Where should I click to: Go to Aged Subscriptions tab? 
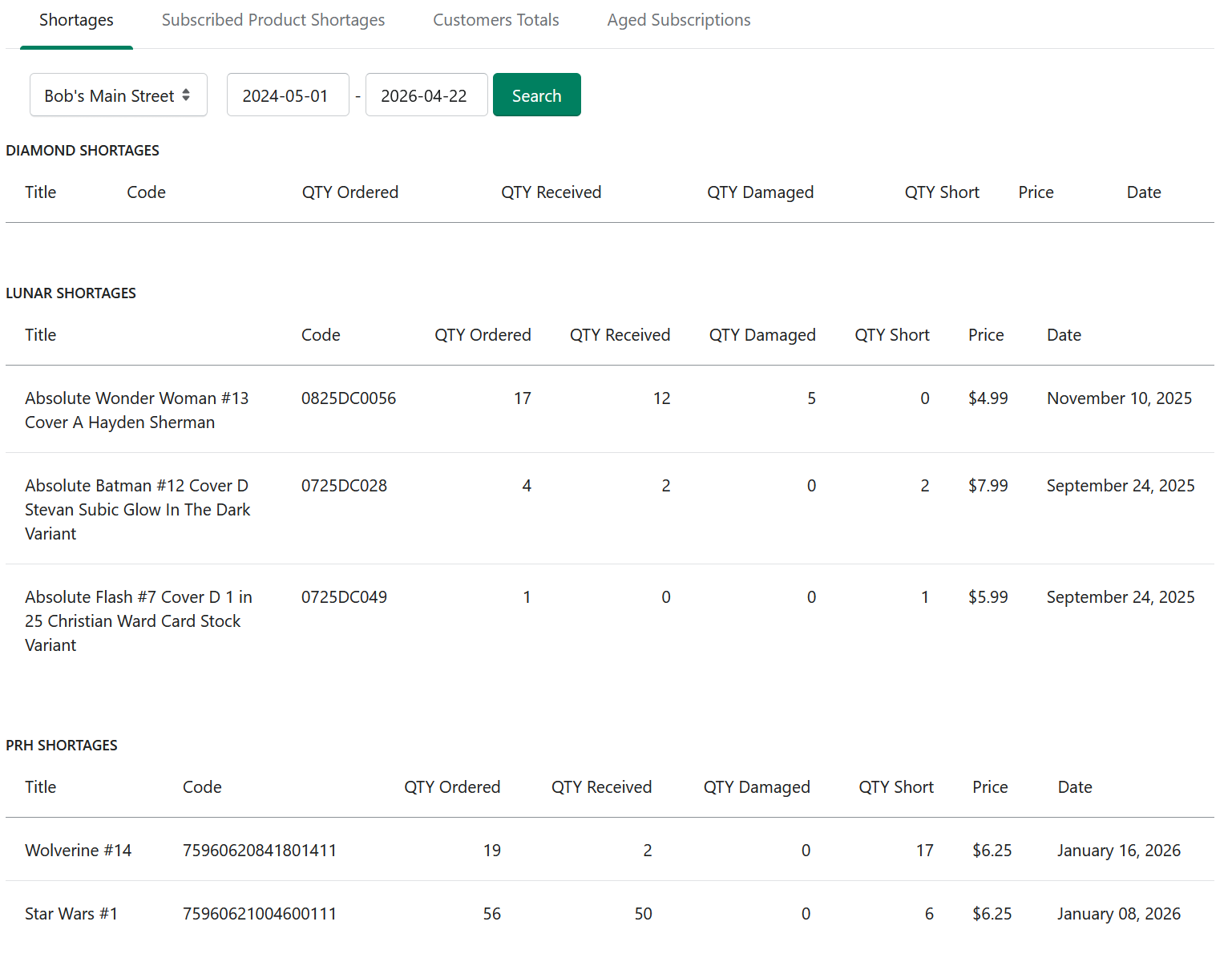[679, 20]
